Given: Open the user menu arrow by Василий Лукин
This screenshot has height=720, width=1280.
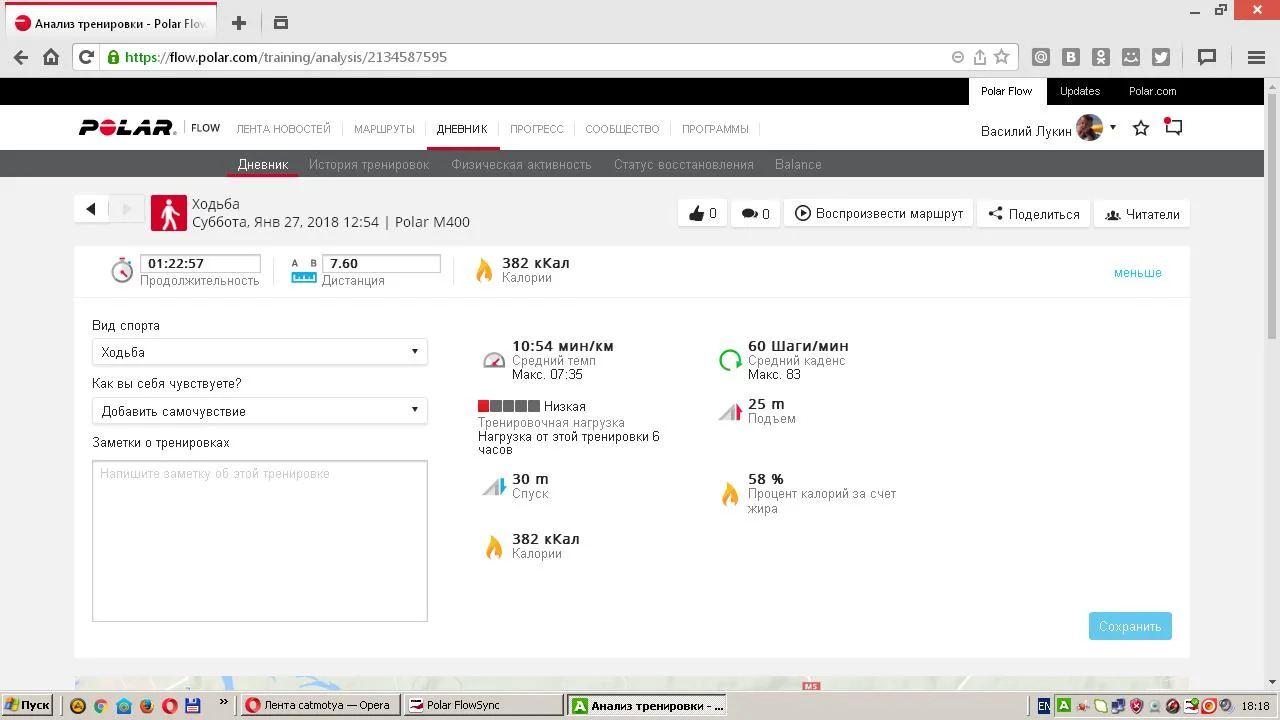Looking at the screenshot, I should tap(1113, 128).
